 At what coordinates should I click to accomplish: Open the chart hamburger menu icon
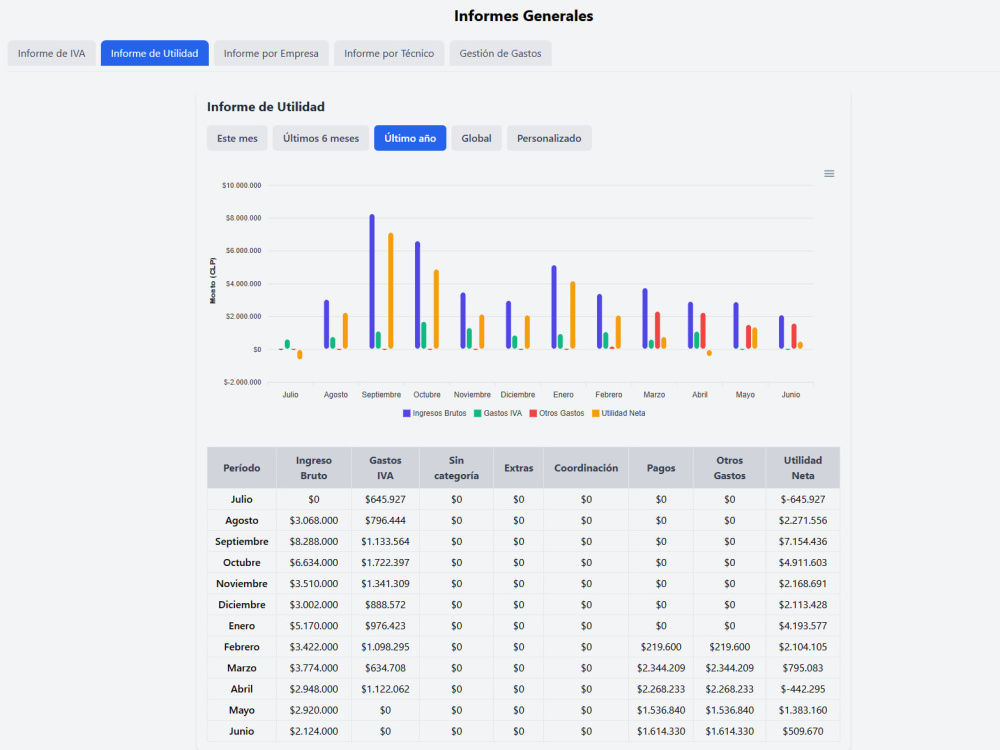(829, 173)
